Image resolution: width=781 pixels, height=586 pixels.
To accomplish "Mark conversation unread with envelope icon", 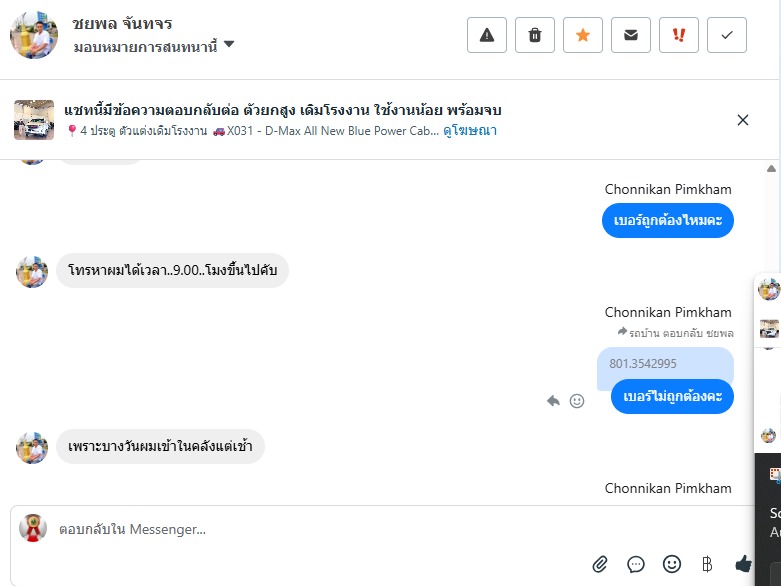I will [631, 35].
